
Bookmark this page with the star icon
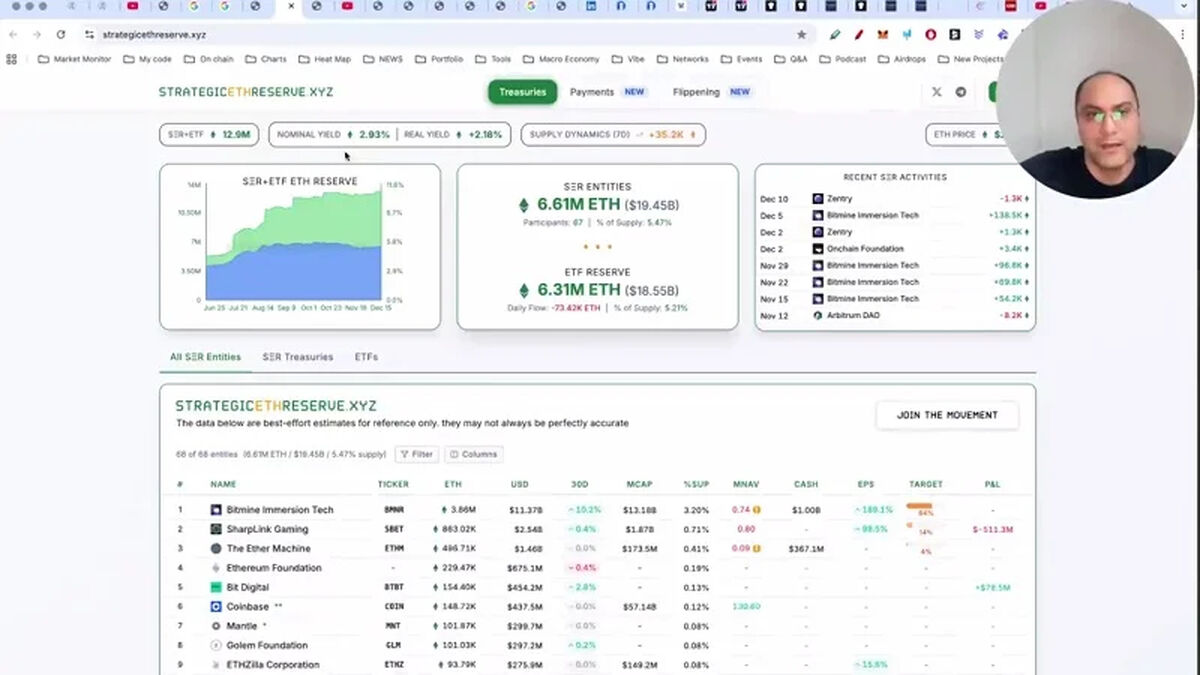coord(801,34)
